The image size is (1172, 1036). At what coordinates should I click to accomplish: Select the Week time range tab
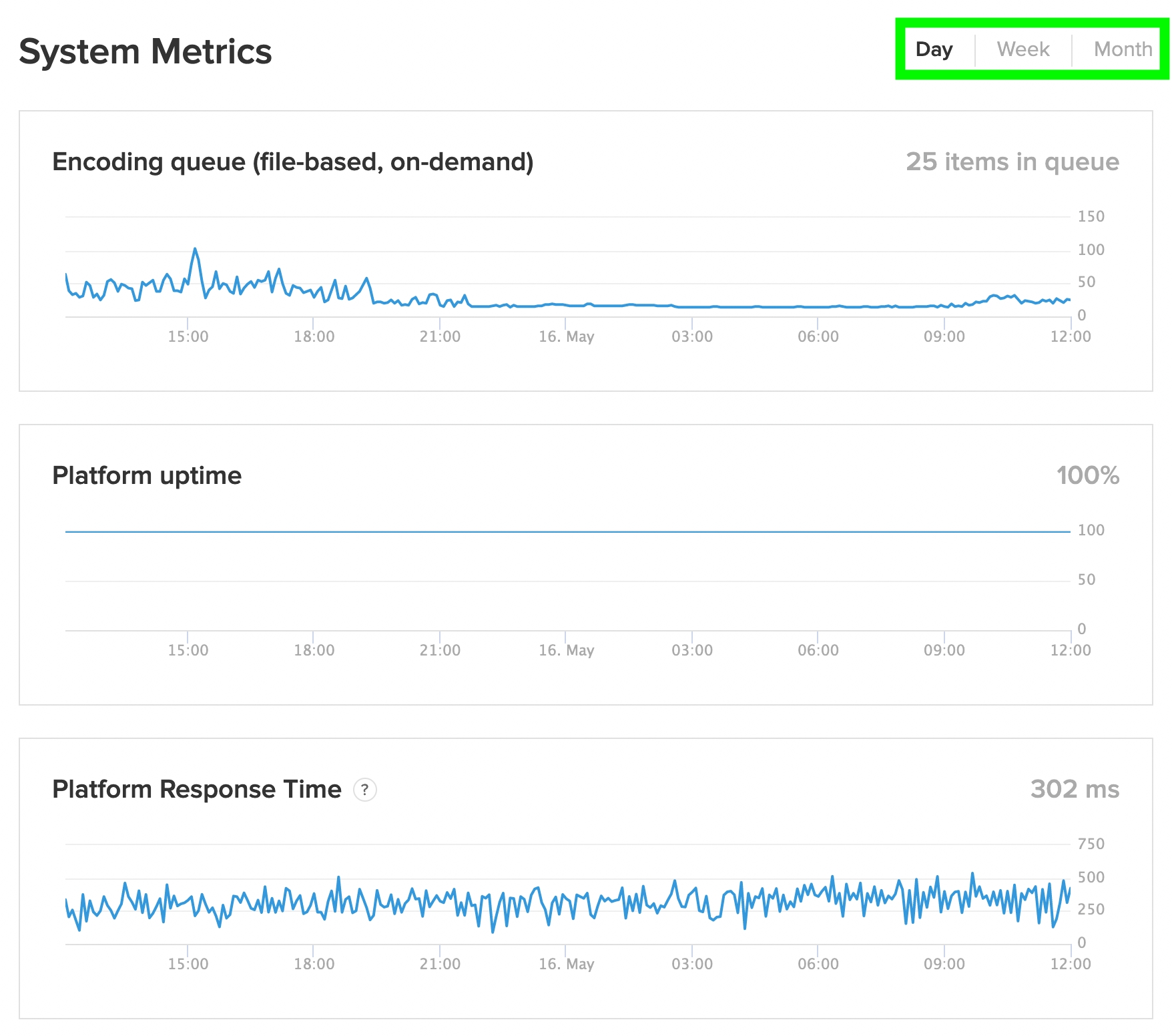coord(1022,49)
